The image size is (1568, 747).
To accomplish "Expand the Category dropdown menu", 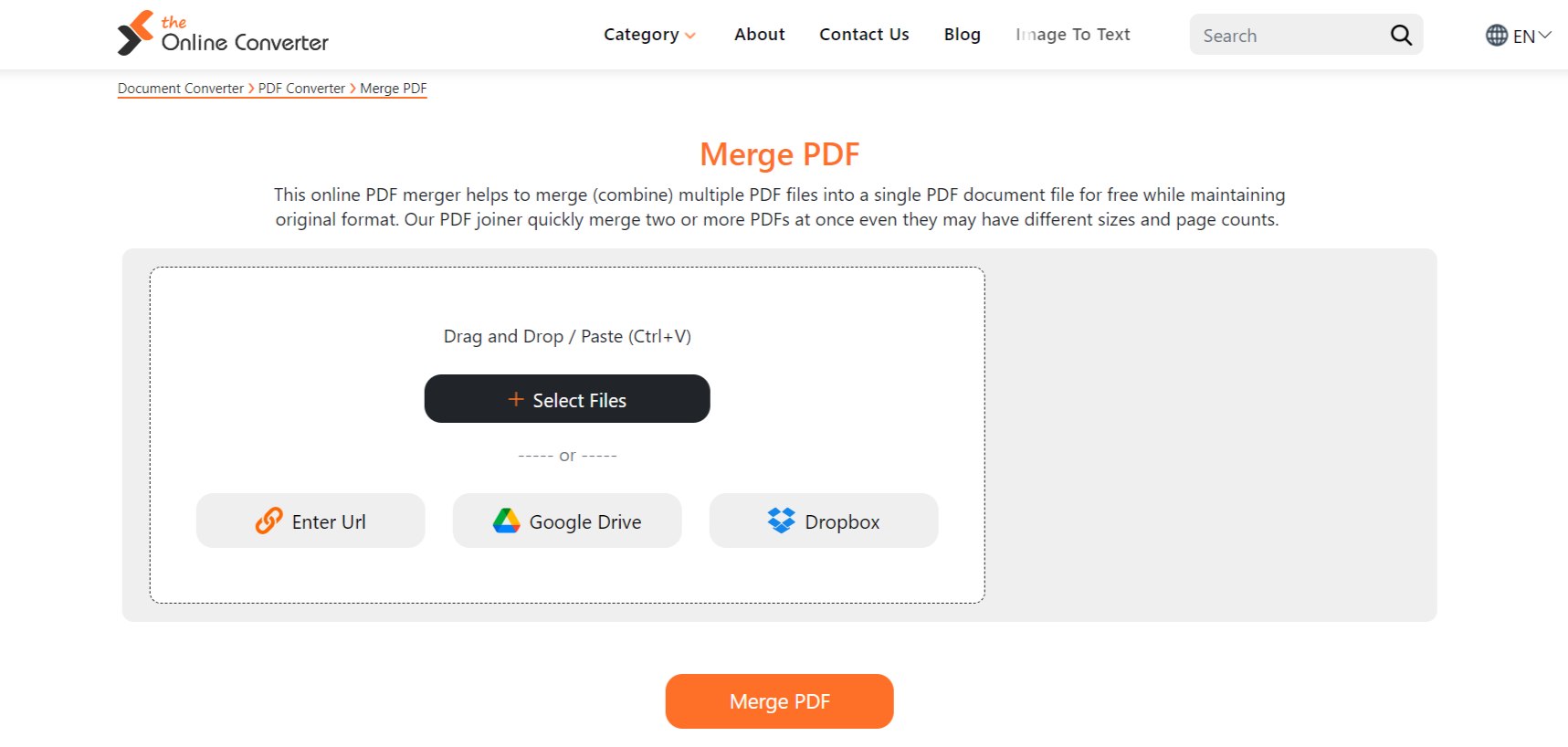I will point(641,35).
